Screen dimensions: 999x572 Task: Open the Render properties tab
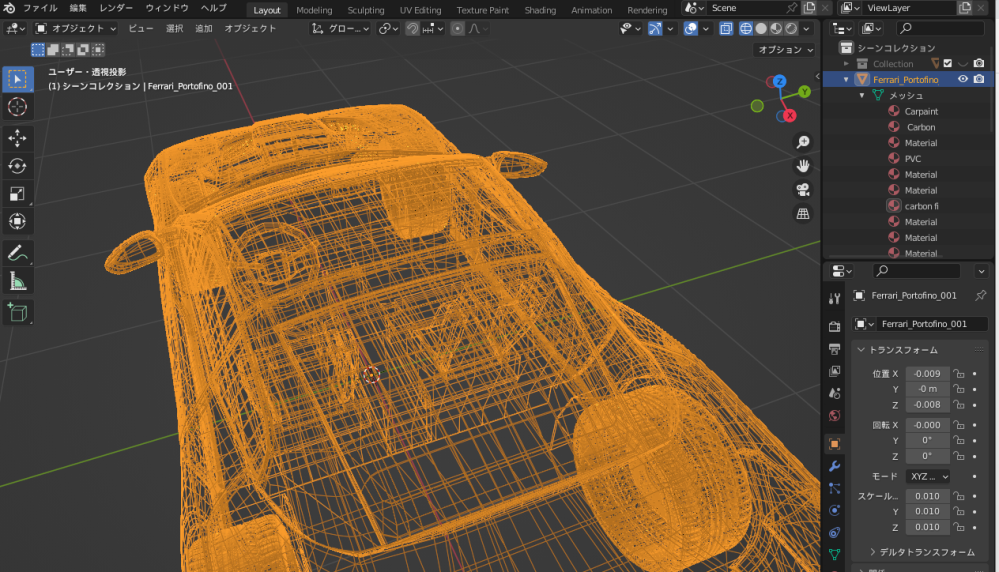pyautogui.click(x=834, y=327)
